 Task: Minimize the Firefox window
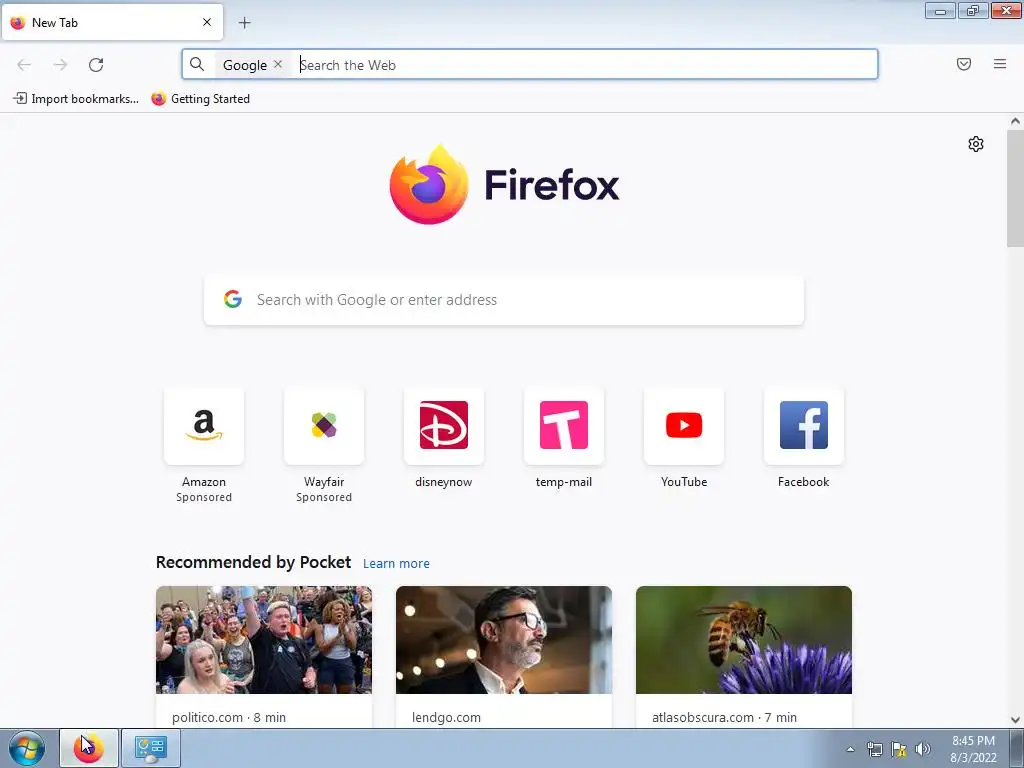[940, 10]
